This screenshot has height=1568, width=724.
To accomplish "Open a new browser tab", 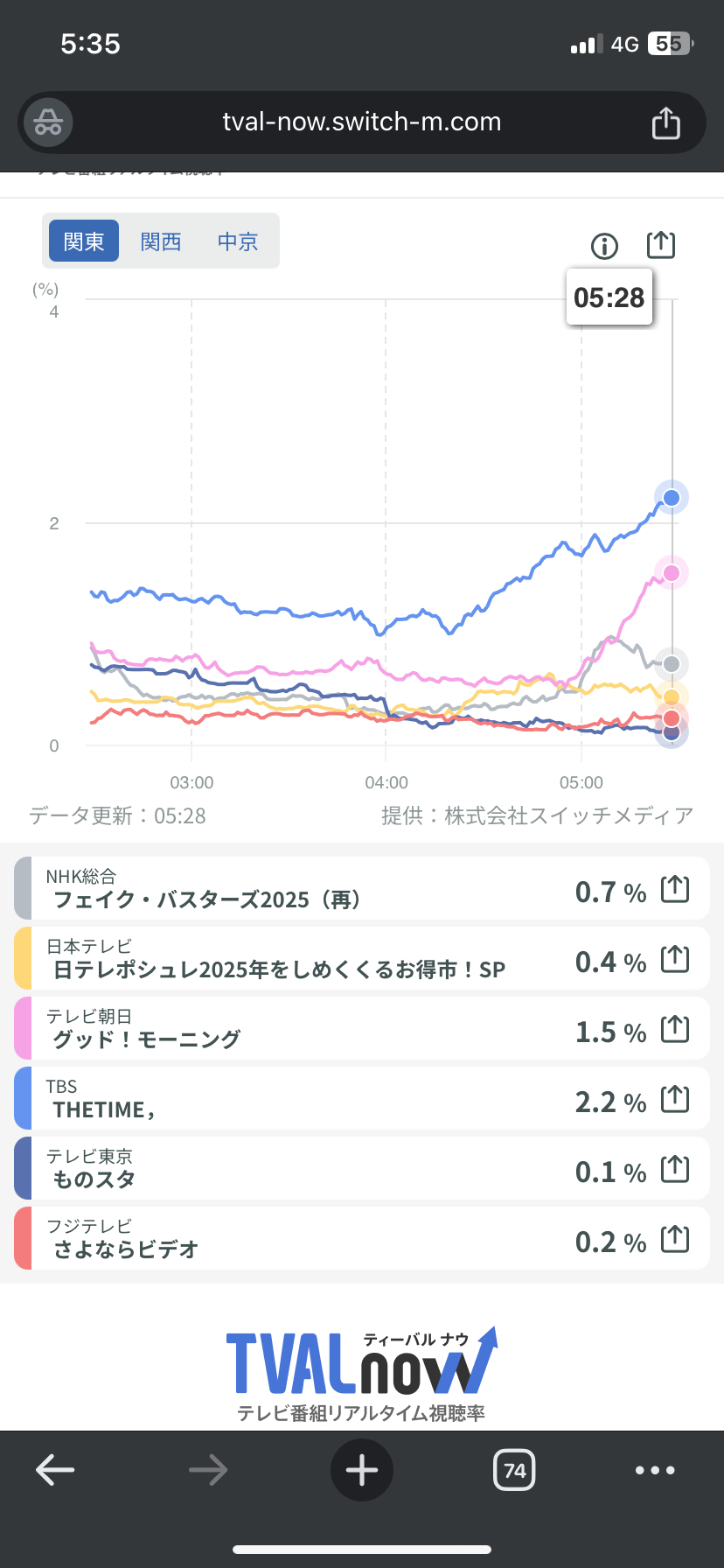I will [x=362, y=1470].
